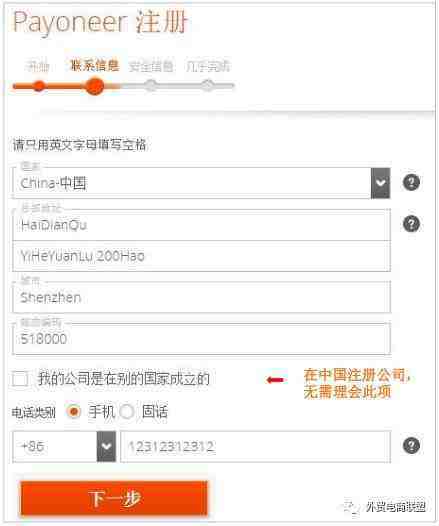439x526 pixels.
Task: Check the company founded in another country box
Action: click(x=20, y=379)
